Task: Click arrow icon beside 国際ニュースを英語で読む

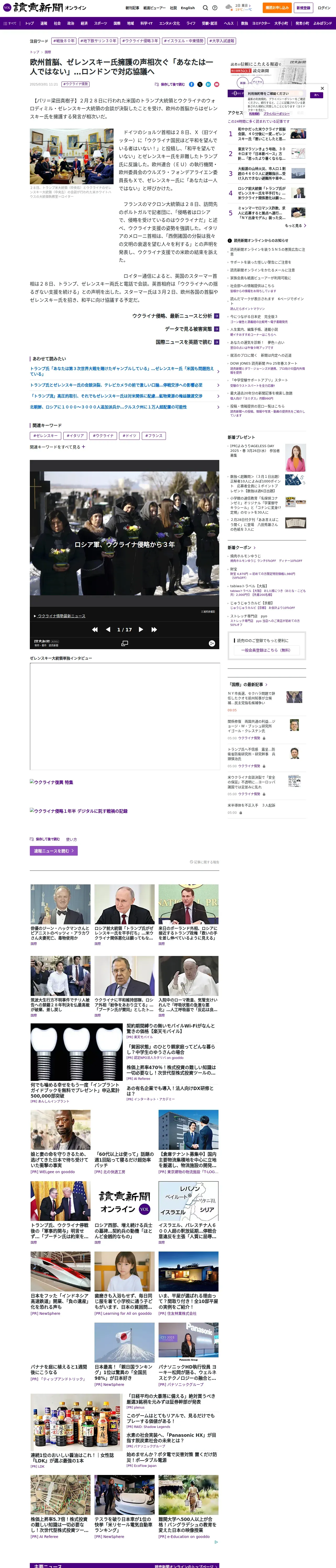Action: 216,342
